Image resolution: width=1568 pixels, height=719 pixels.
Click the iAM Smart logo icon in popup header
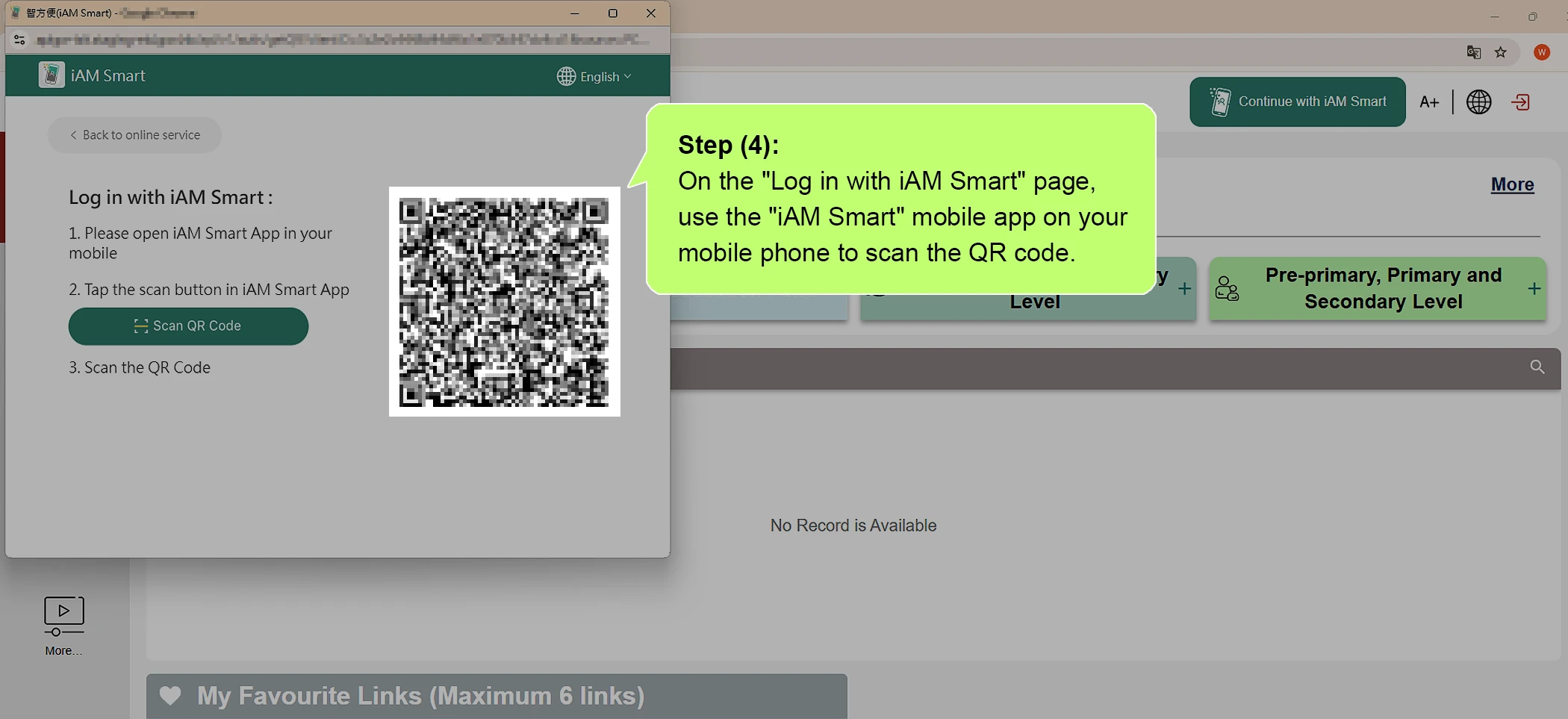click(52, 75)
